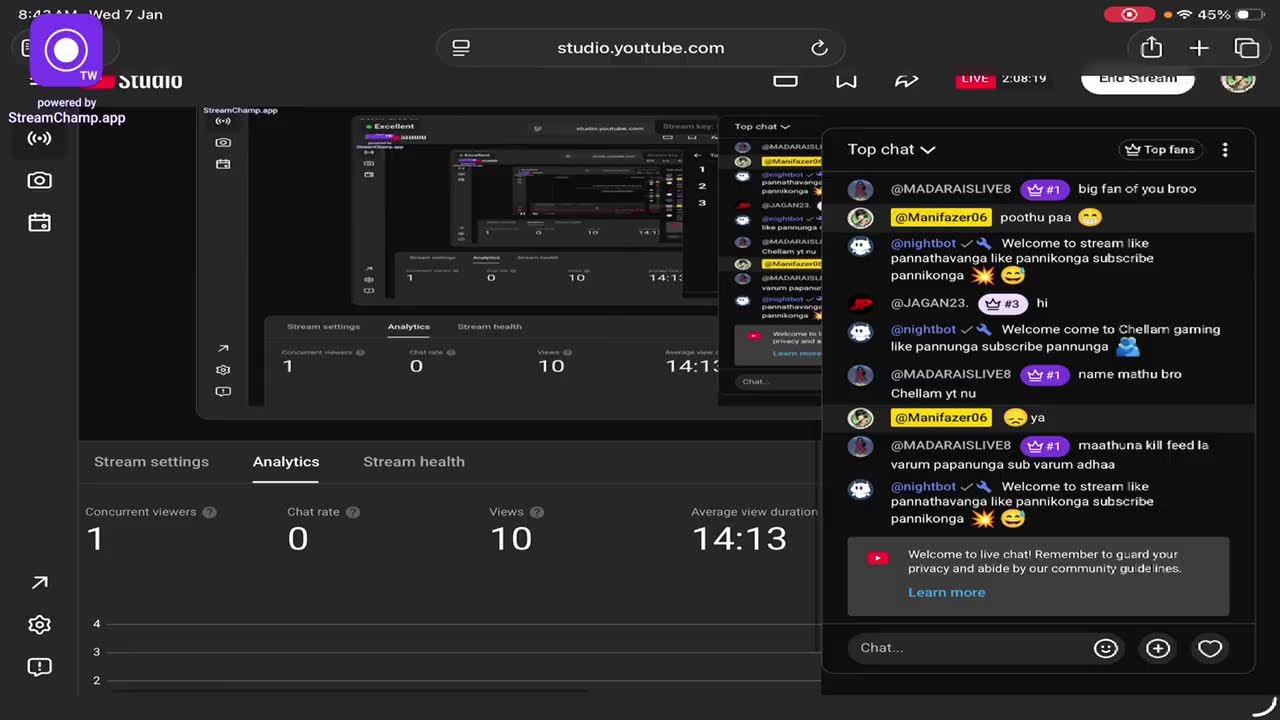Follow the Learn more link in chat
The image size is (1280, 720).
coord(946,593)
